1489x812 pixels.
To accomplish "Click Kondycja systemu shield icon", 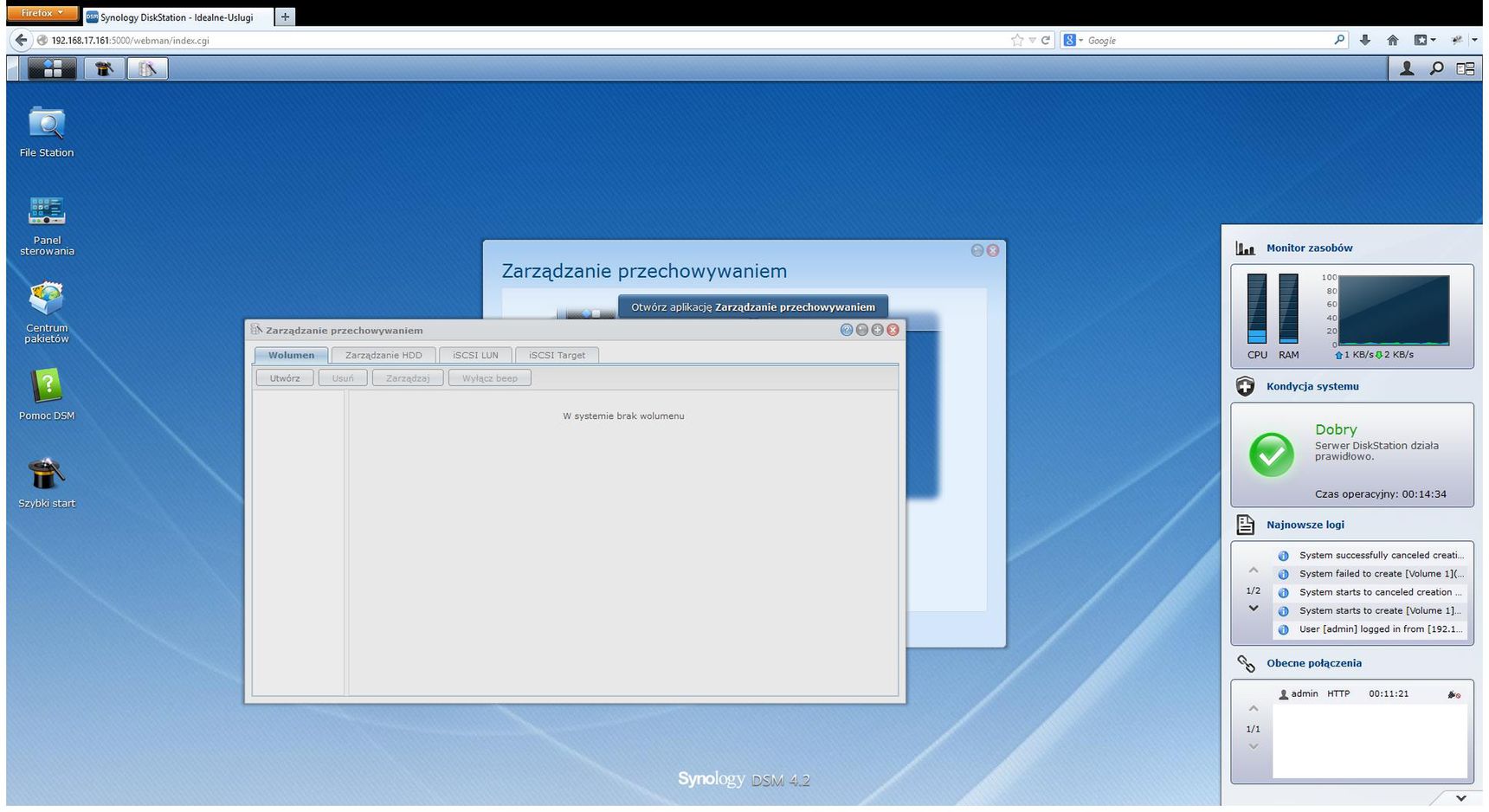I will [1246, 387].
